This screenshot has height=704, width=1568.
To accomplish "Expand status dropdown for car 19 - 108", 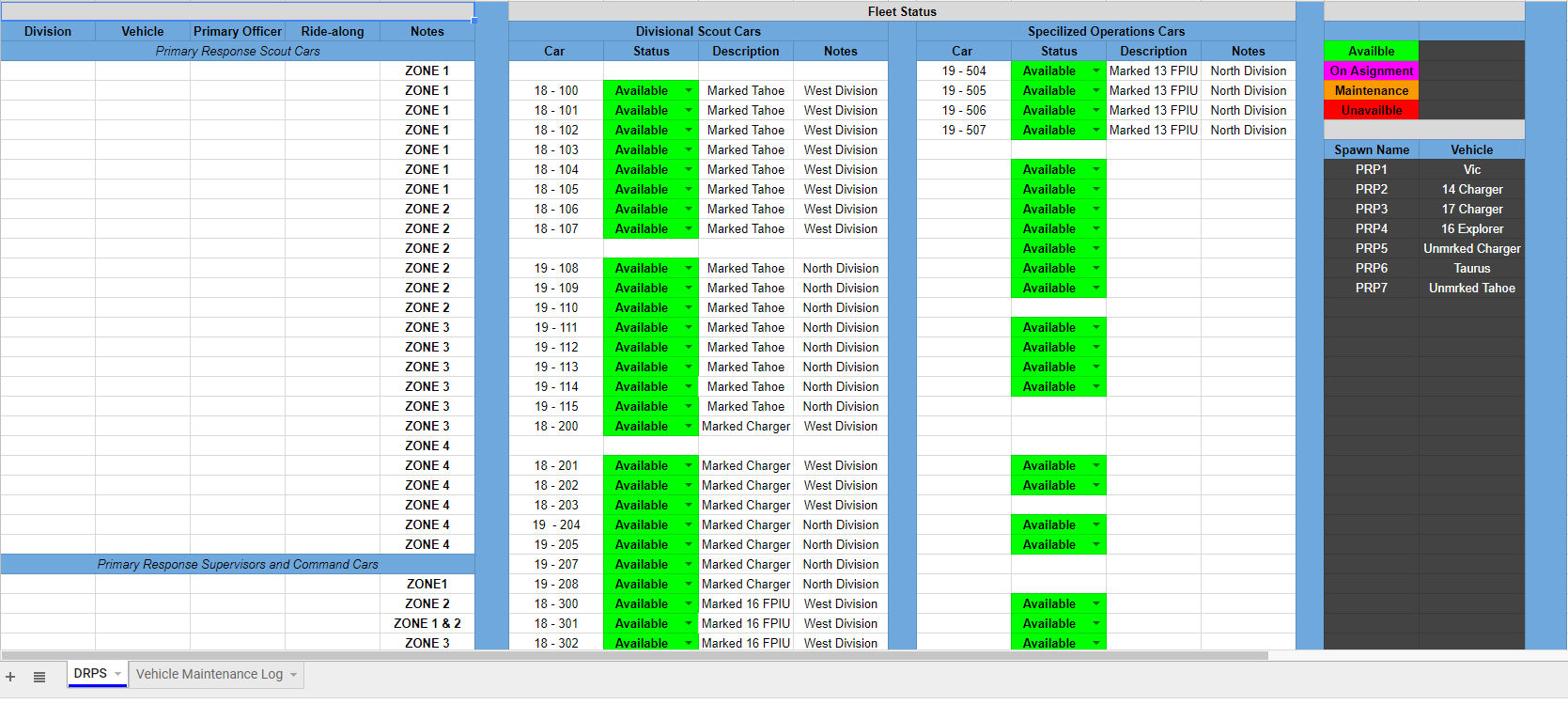I will pos(689,269).
